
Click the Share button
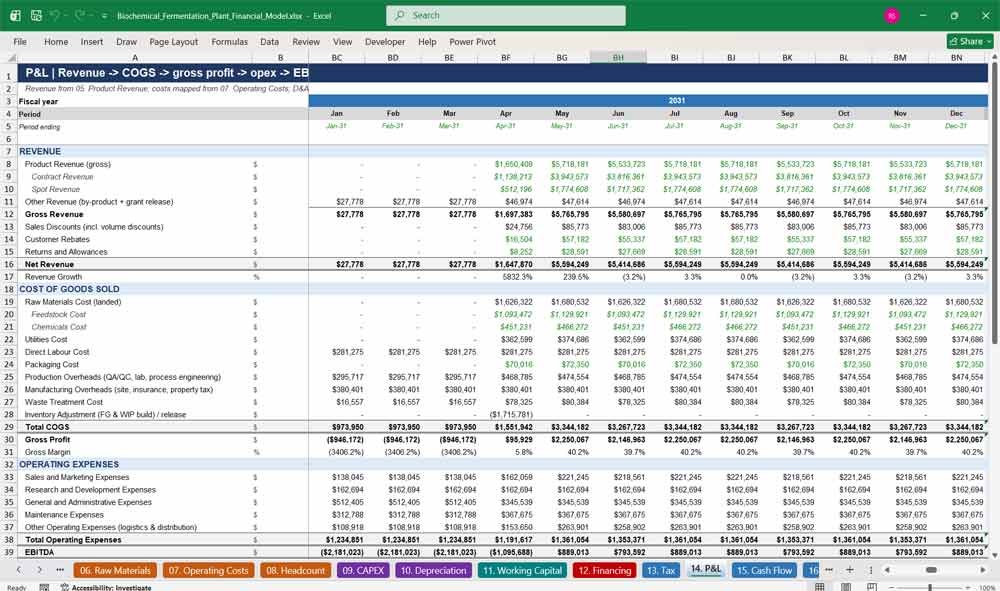coord(971,41)
